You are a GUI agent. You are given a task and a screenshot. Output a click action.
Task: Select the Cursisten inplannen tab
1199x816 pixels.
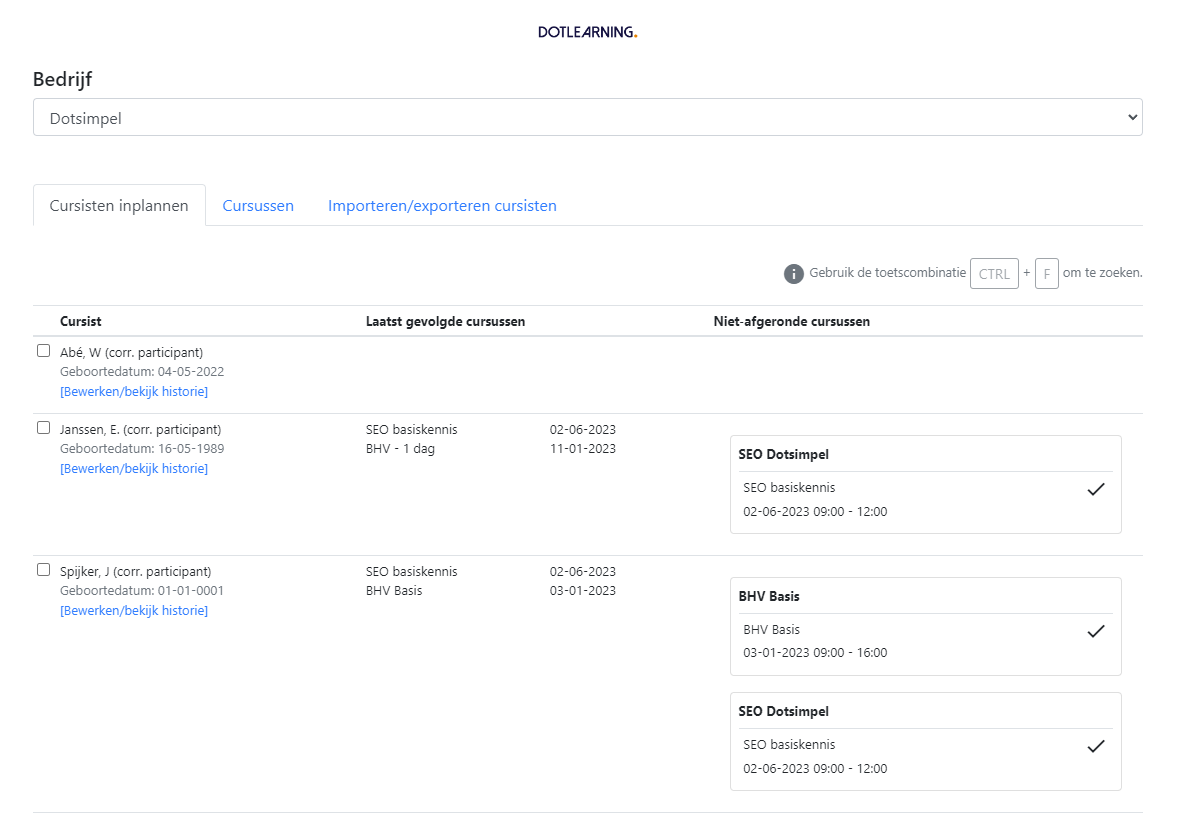(x=119, y=206)
